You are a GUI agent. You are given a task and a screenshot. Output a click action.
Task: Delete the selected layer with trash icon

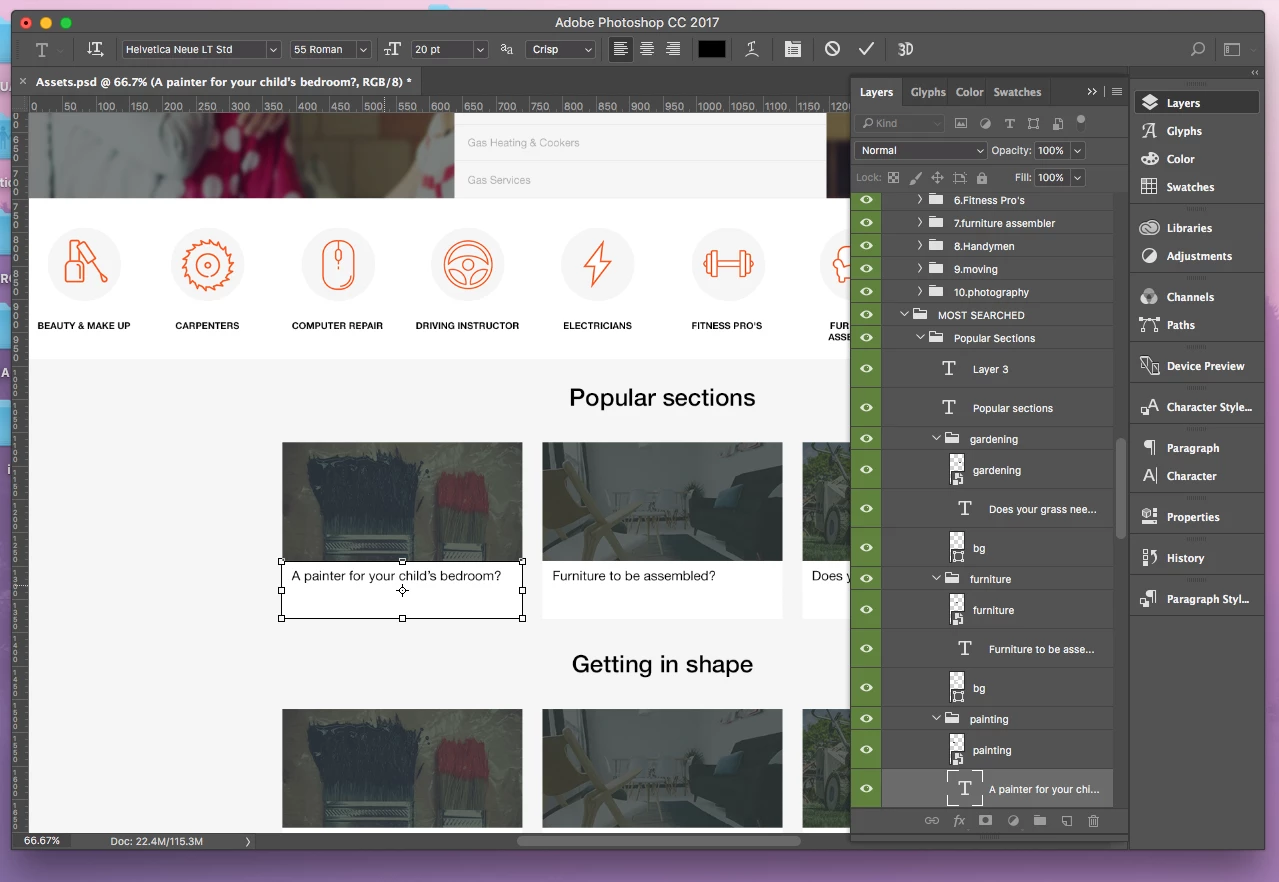coord(1093,821)
